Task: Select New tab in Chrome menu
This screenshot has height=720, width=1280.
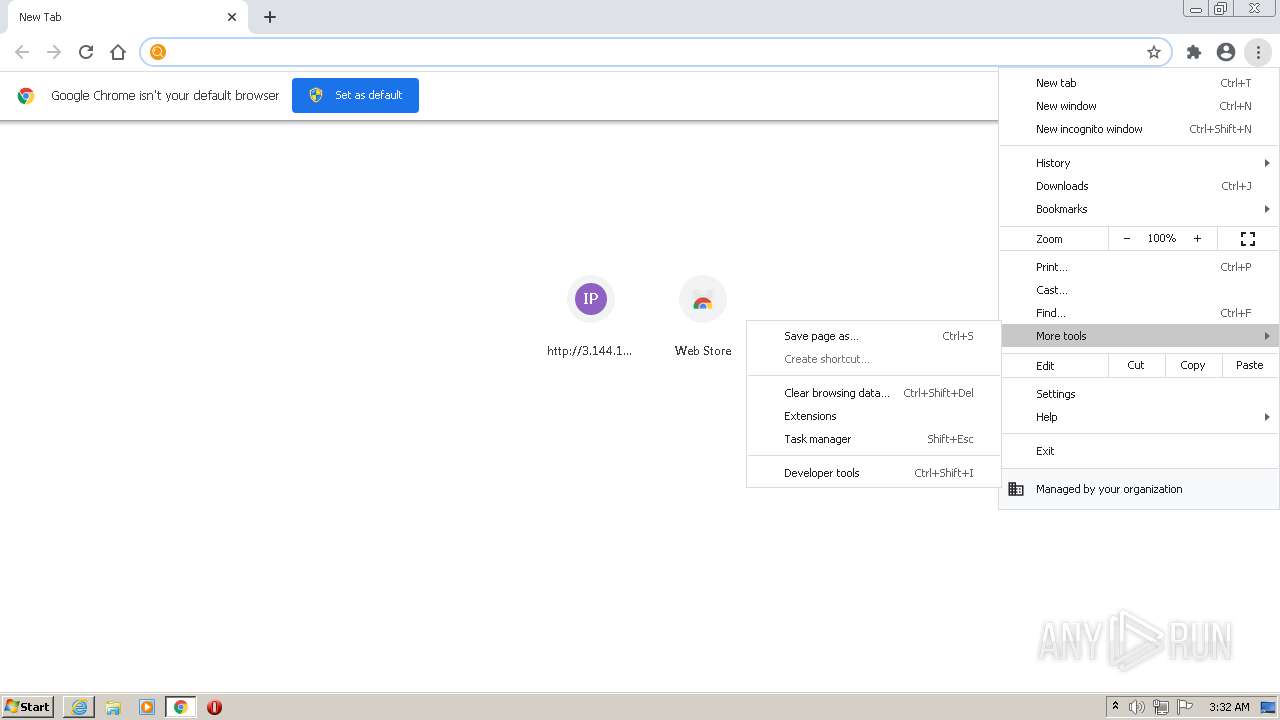Action: [x=1139, y=83]
